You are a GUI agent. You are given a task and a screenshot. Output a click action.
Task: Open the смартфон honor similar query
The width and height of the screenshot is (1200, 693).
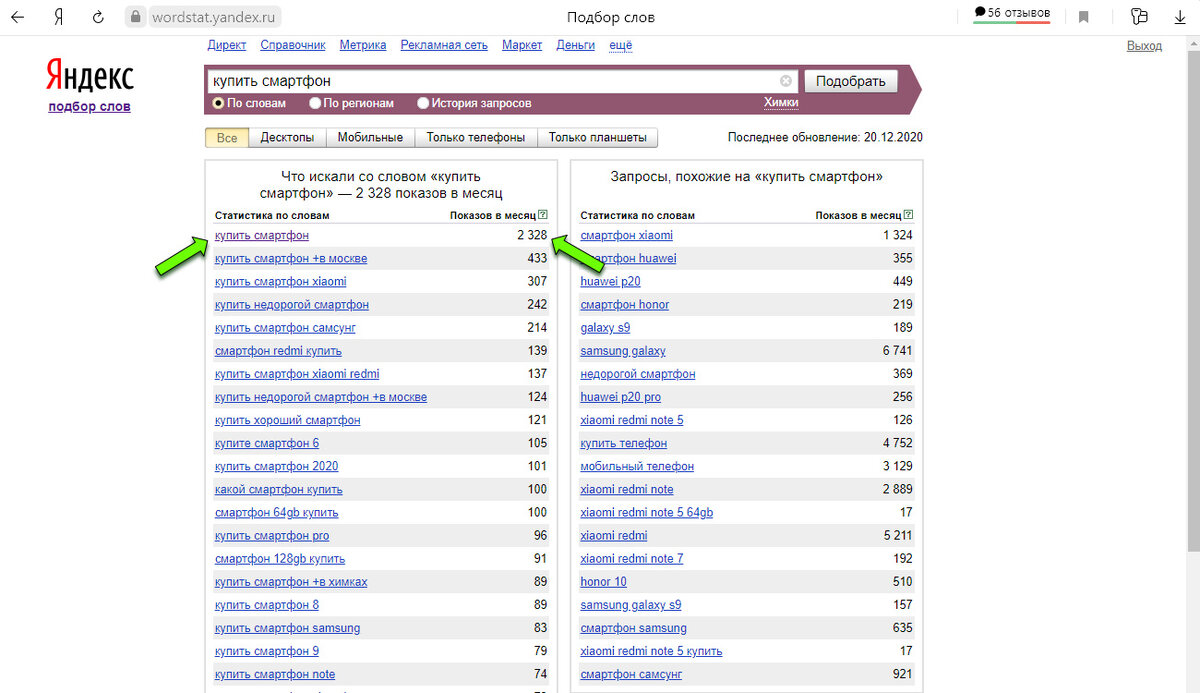pyautogui.click(x=624, y=305)
